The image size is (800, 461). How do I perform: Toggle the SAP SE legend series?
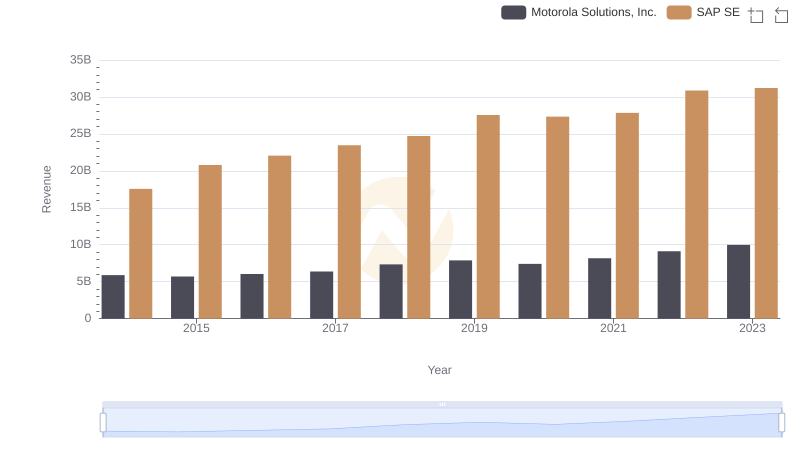coord(703,12)
